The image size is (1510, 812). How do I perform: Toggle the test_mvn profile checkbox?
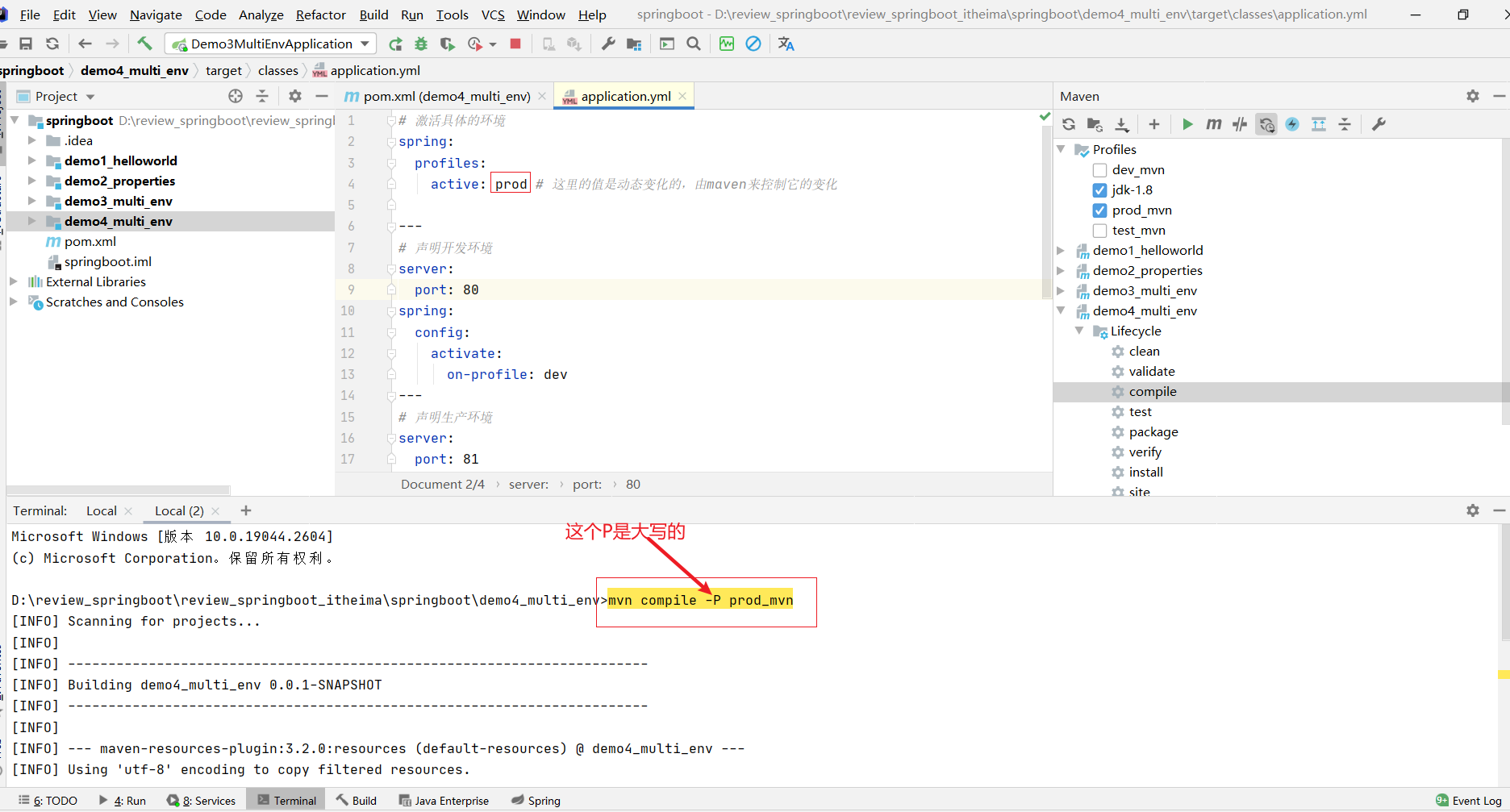pos(1099,231)
